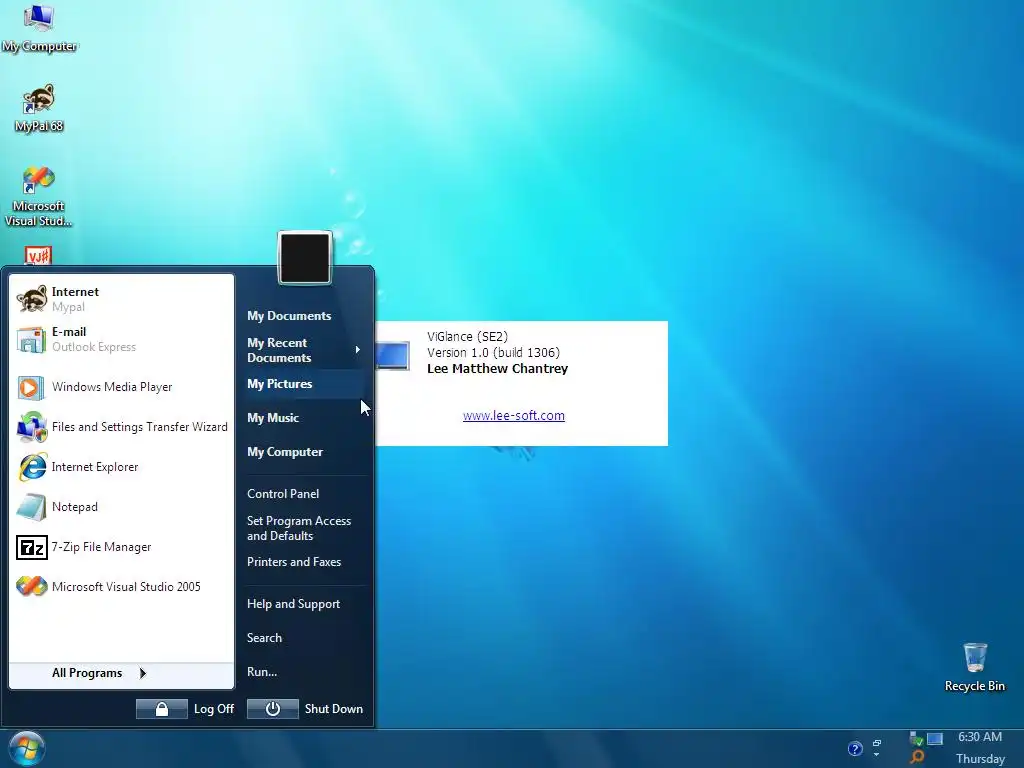Open My Documents from Start menu
The image size is (1024, 768).
point(303,316)
